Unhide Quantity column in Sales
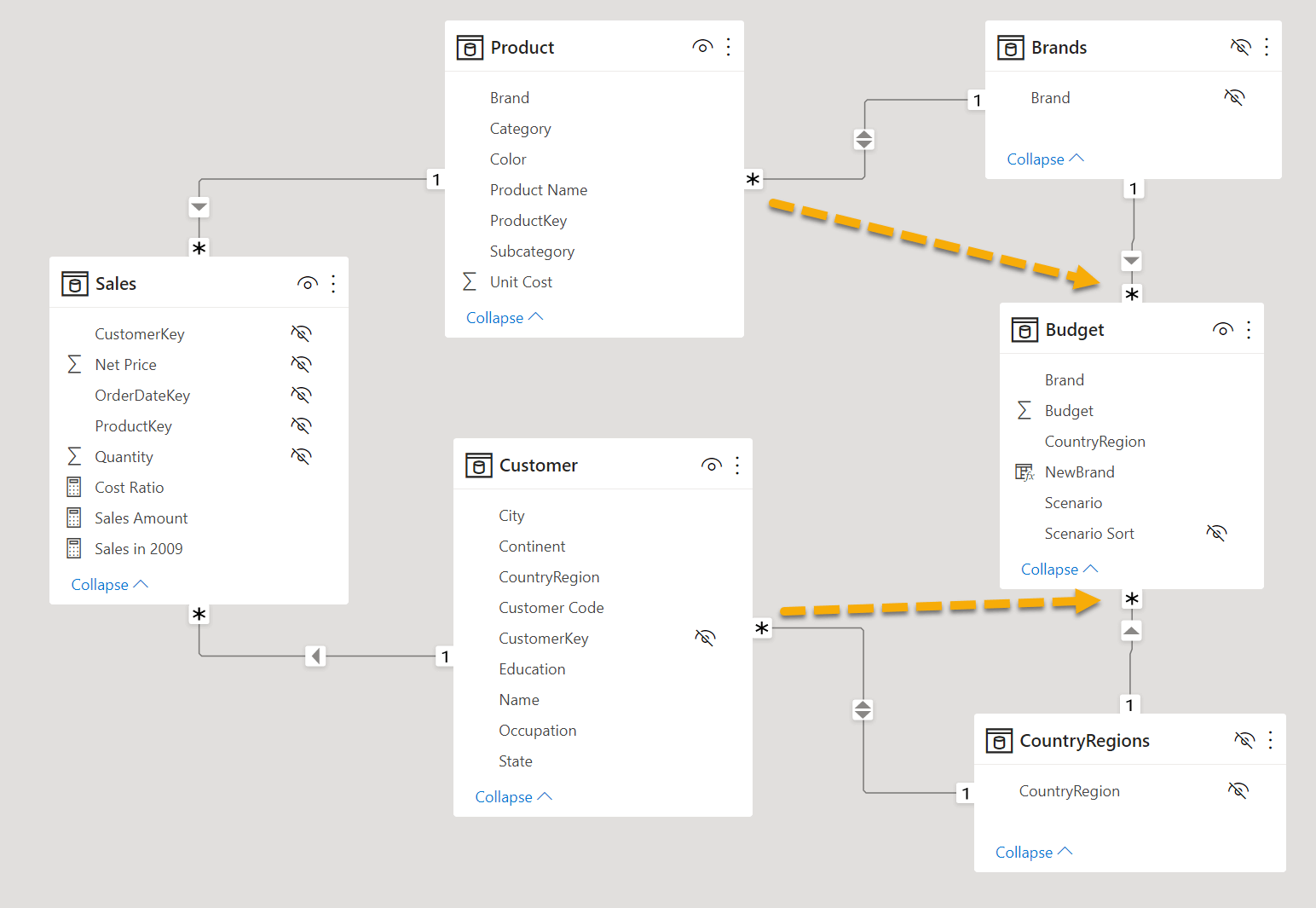The height and width of the screenshot is (908, 1316). (x=301, y=456)
